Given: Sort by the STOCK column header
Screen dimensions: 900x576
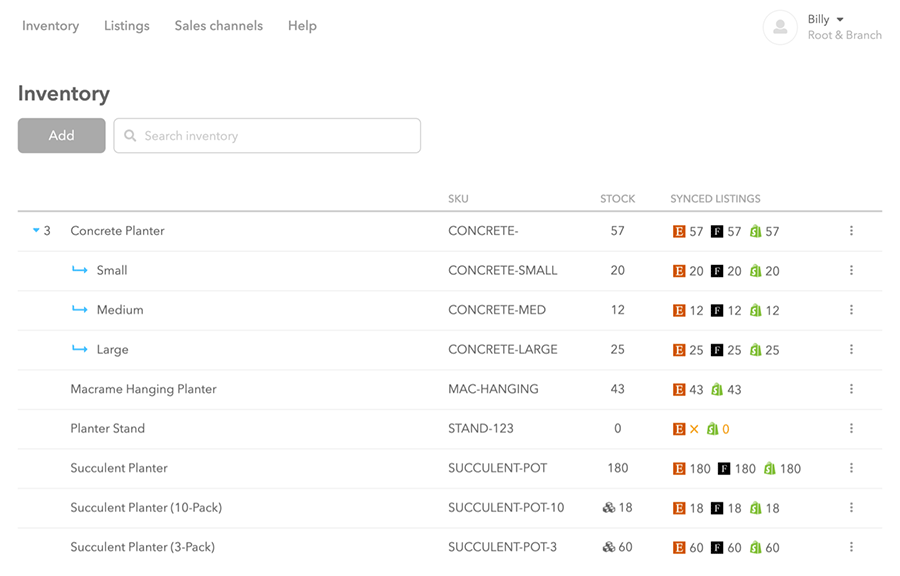Looking at the screenshot, I should coord(618,199).
